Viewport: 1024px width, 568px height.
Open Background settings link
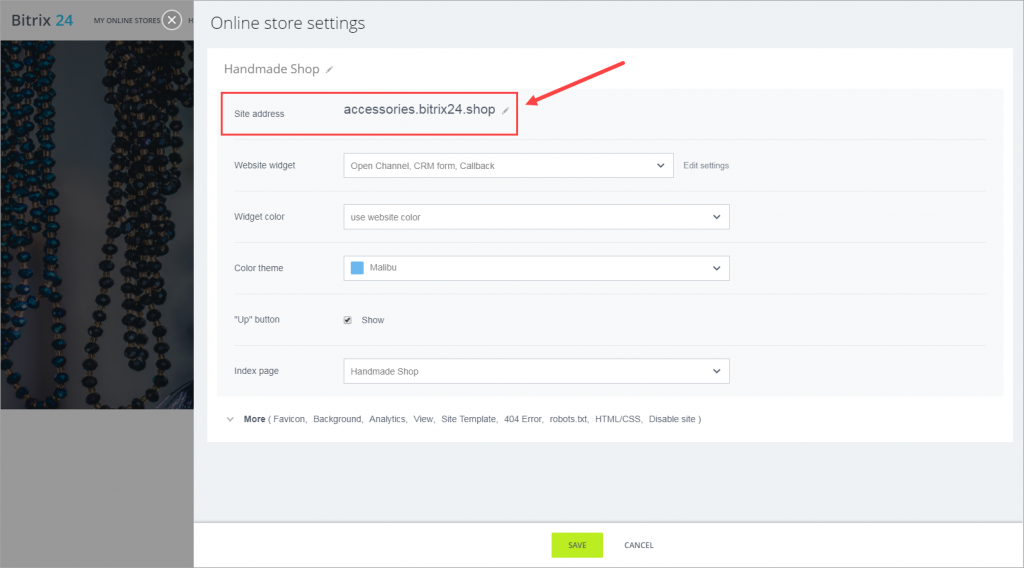(337, 419)
